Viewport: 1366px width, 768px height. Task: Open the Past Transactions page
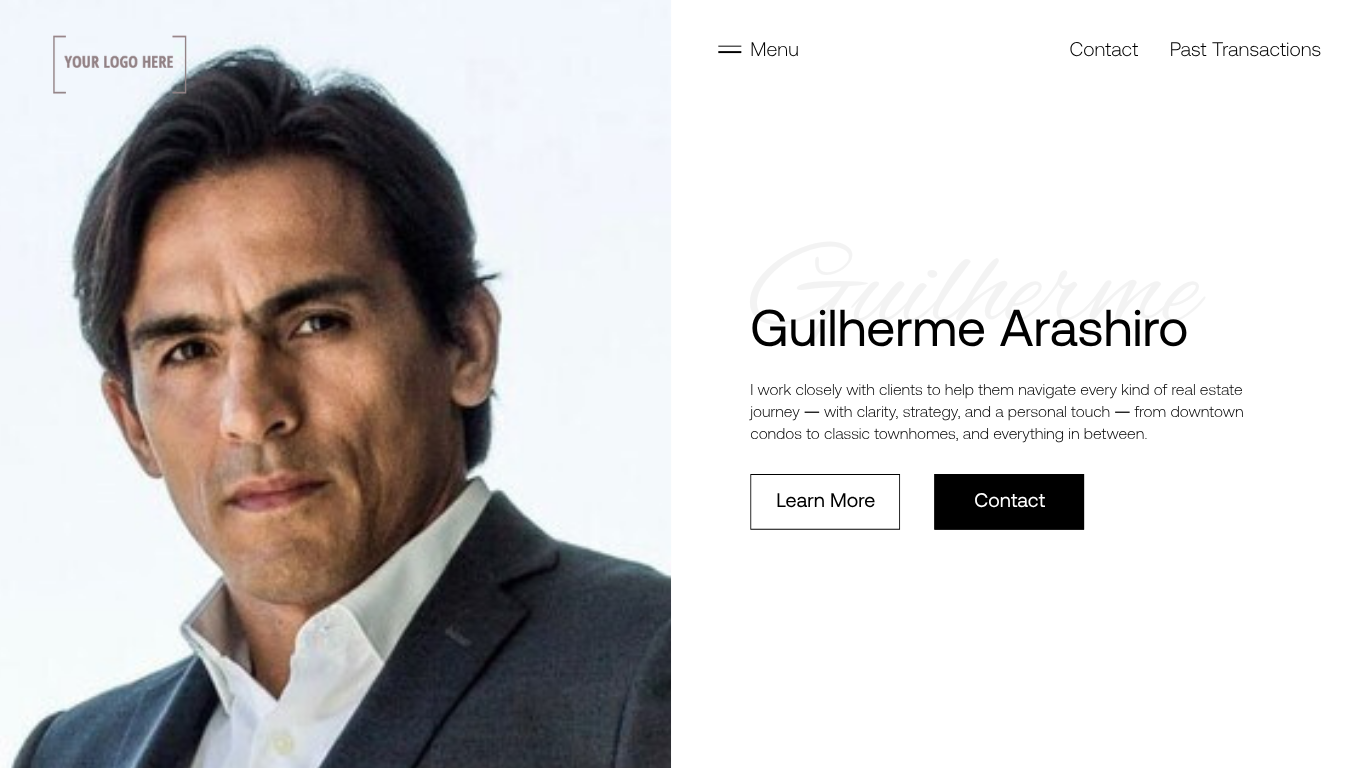tap(1245, 49)
